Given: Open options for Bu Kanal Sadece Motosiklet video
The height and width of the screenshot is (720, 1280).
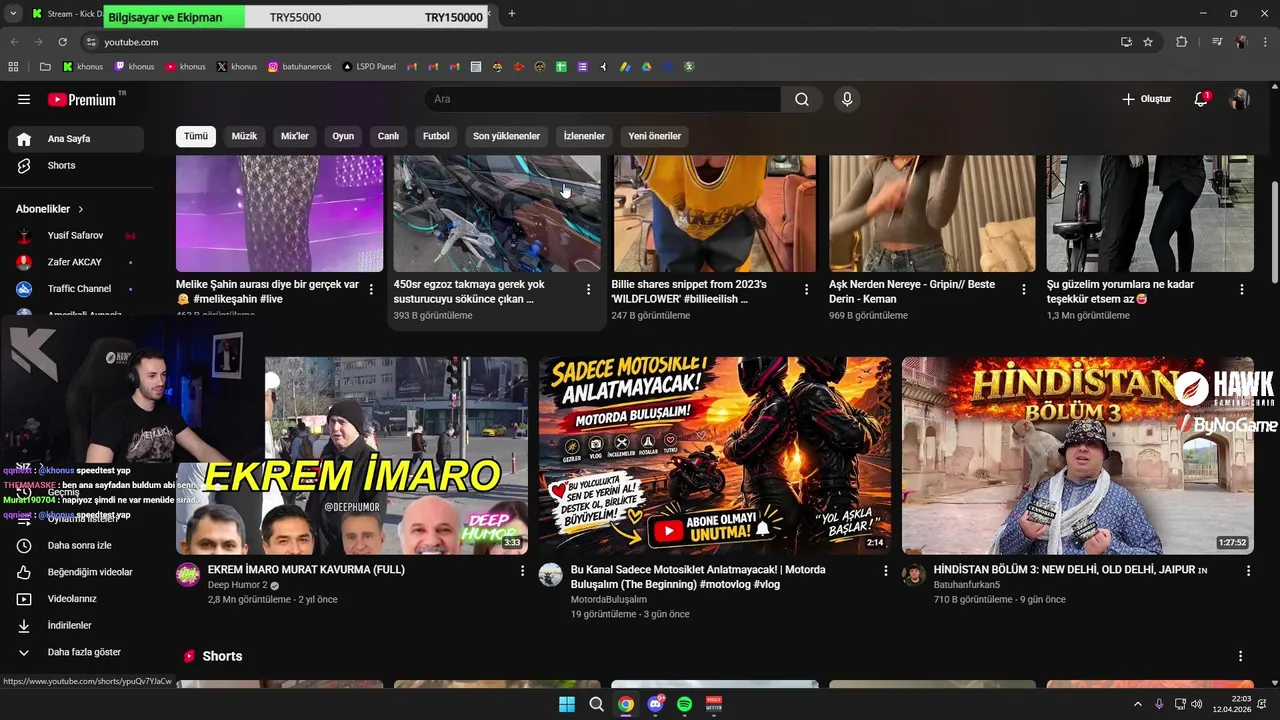Looking at the screenshot, I should (884, 570).
